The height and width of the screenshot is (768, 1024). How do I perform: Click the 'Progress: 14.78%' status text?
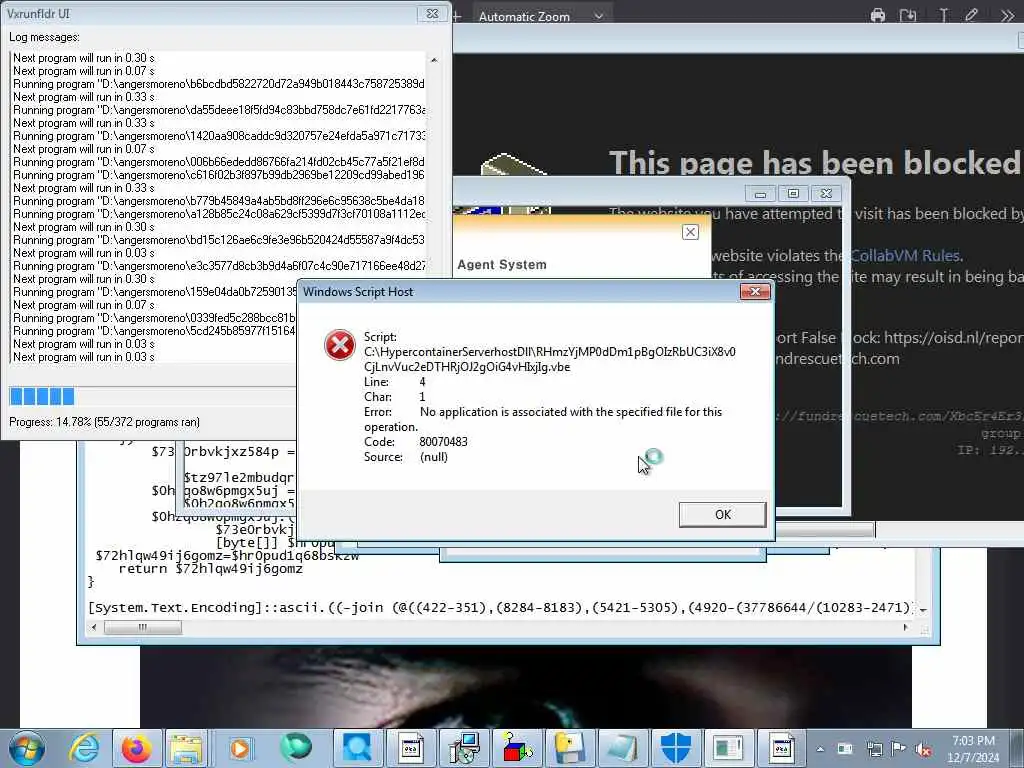(x=104, y=422)
